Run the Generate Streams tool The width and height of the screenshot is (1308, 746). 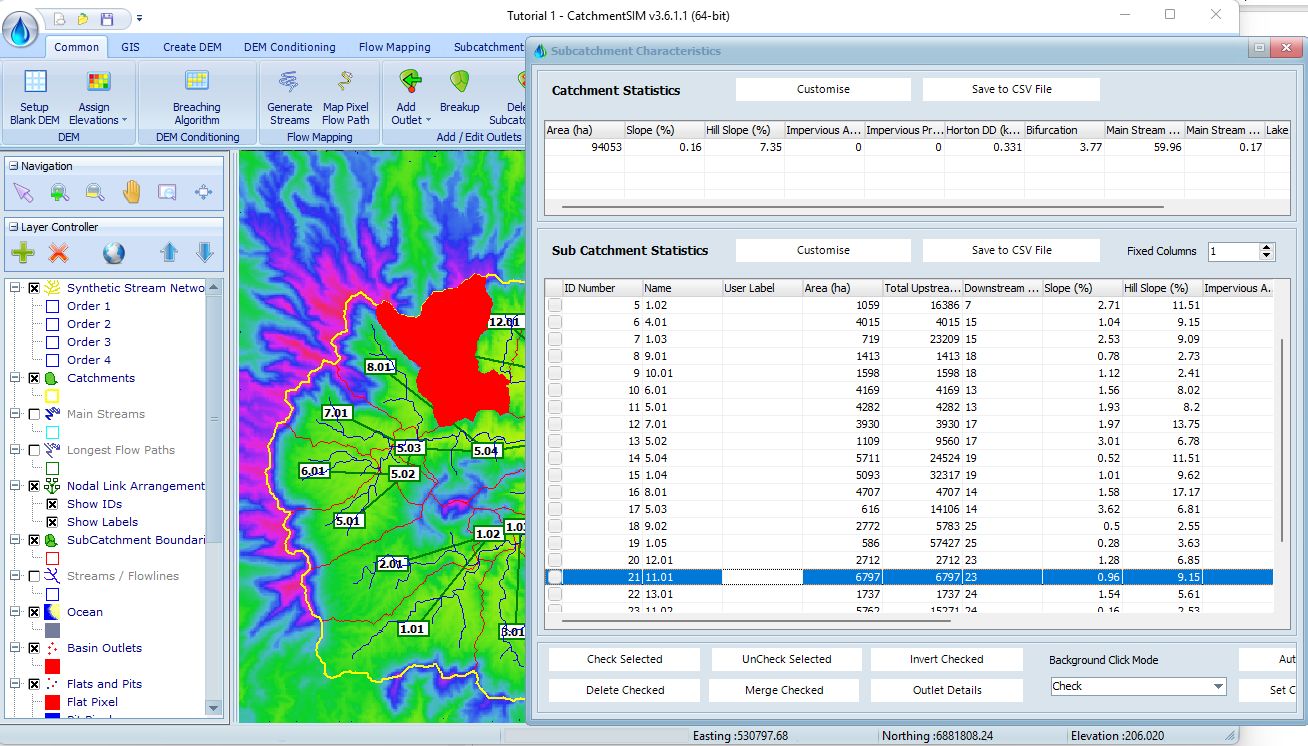[289, 82]
